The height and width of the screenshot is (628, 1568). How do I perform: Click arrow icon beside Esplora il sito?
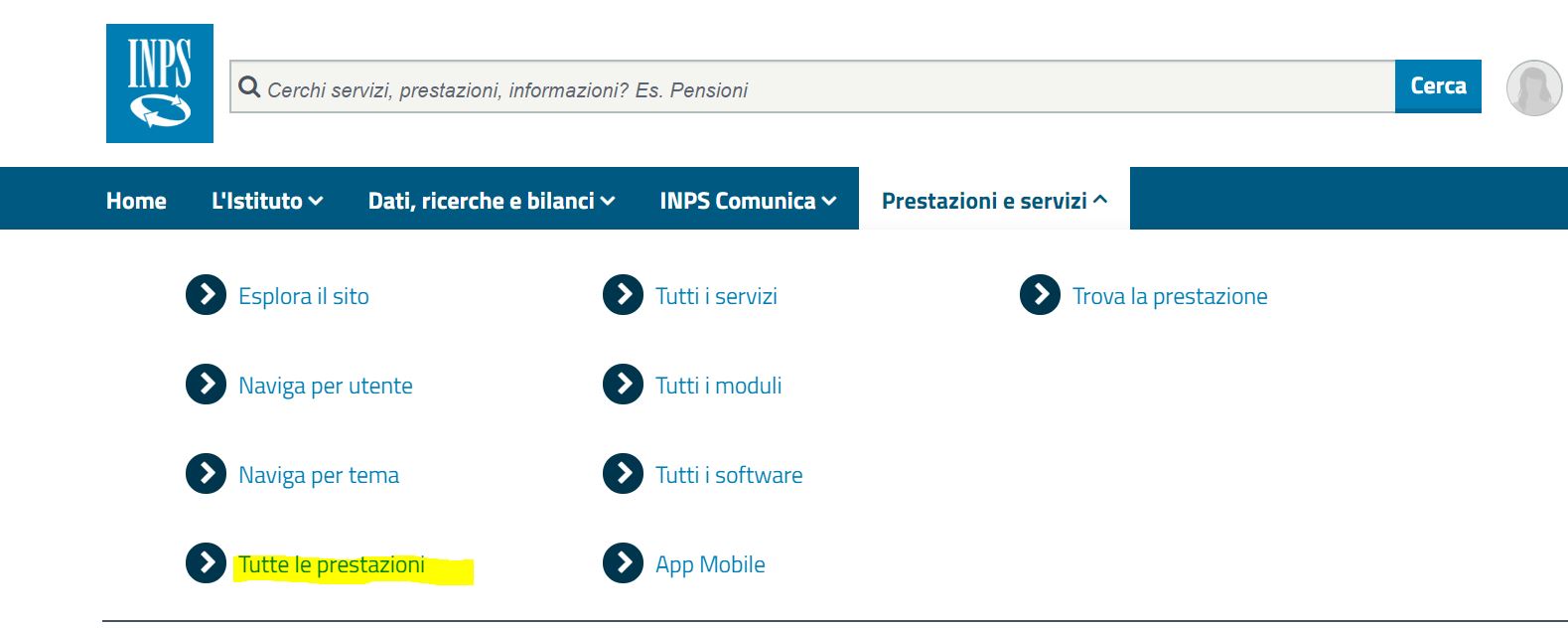point(206,295)
